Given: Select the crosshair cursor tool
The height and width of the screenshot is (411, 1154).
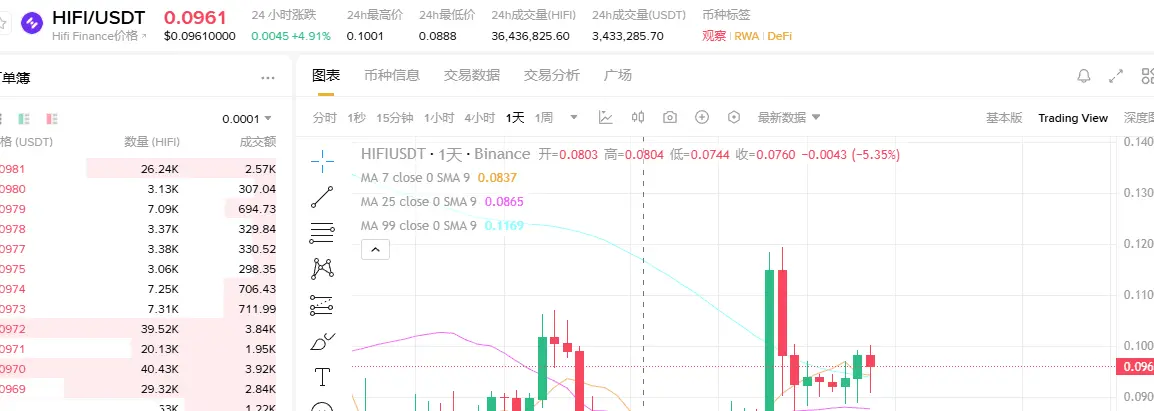Looking at the screenshot, I should (x=322, y=159).
